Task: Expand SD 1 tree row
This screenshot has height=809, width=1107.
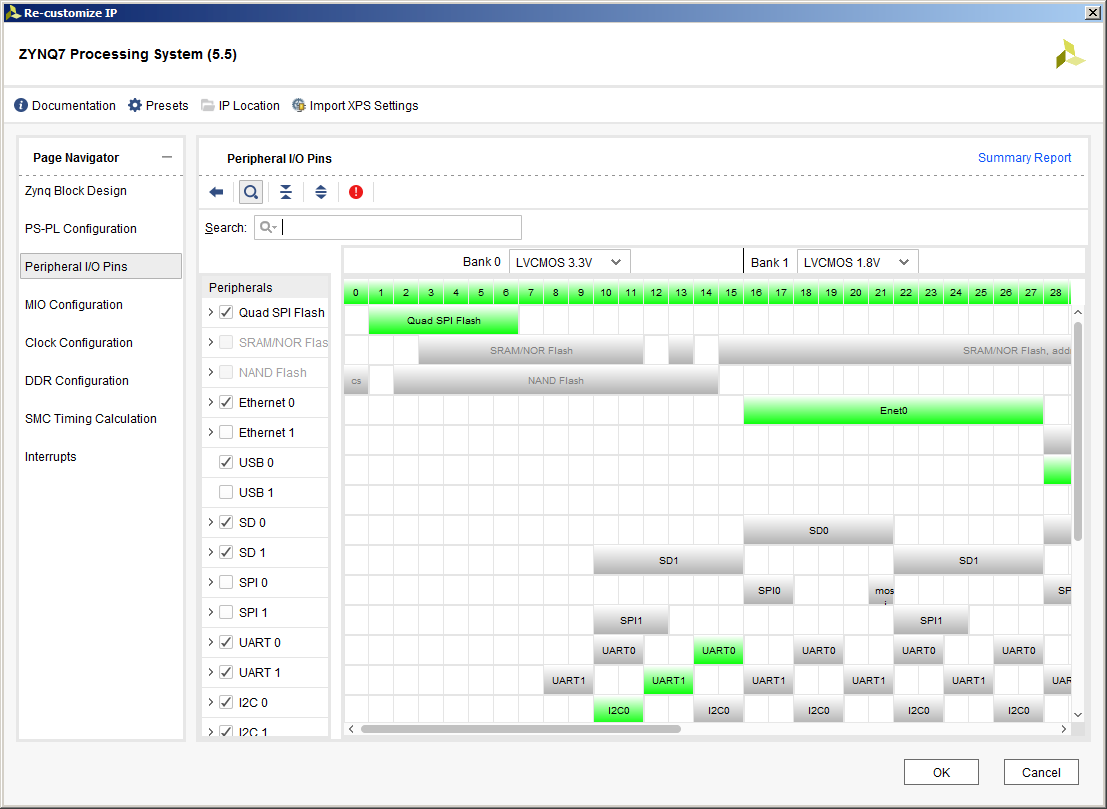Action: click(210, 552)
